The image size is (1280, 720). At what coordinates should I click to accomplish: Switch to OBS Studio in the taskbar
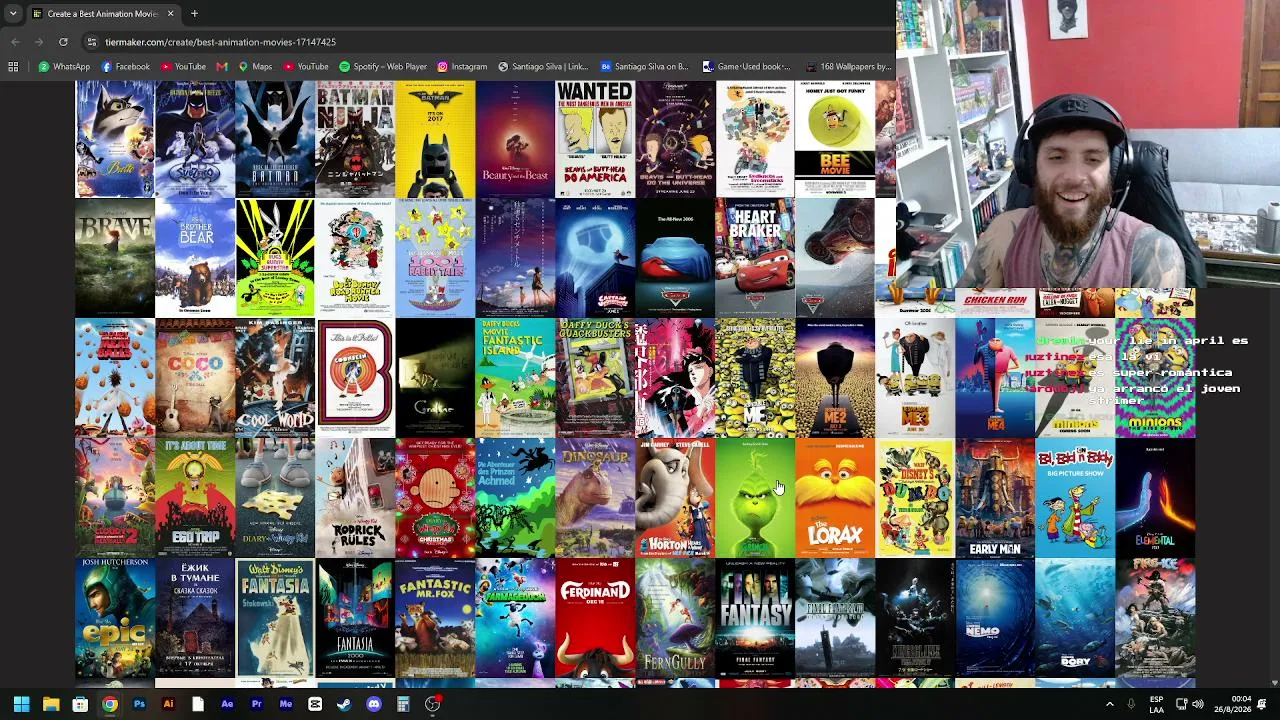click(432, 704)
